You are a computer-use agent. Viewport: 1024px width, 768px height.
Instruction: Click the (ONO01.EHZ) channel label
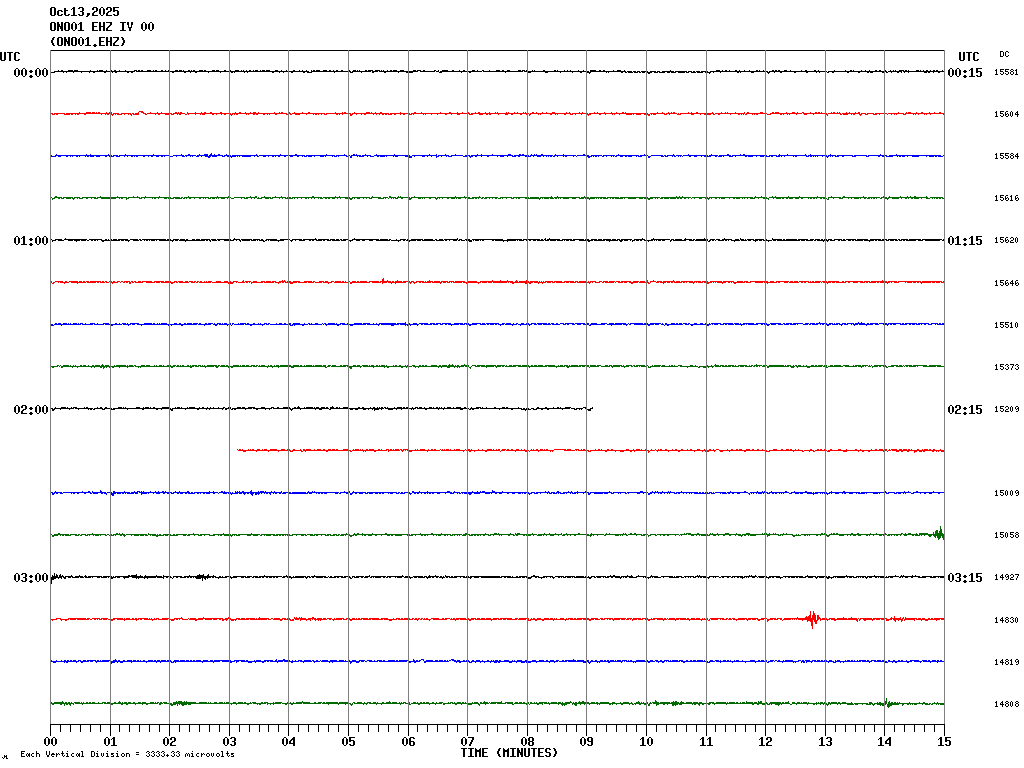88,42
